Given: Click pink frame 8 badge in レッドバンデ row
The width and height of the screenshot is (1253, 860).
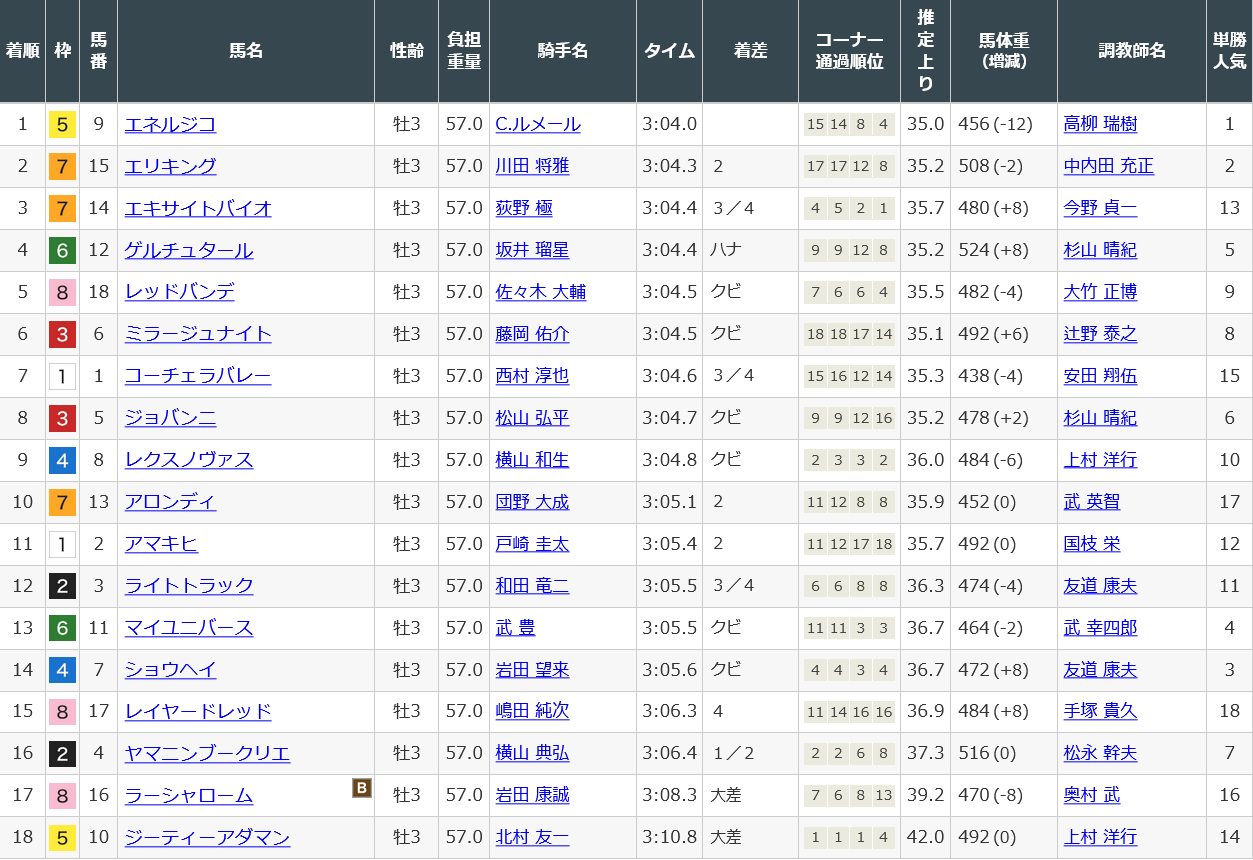Looking at the screenshot, I should tap(62, 293).
